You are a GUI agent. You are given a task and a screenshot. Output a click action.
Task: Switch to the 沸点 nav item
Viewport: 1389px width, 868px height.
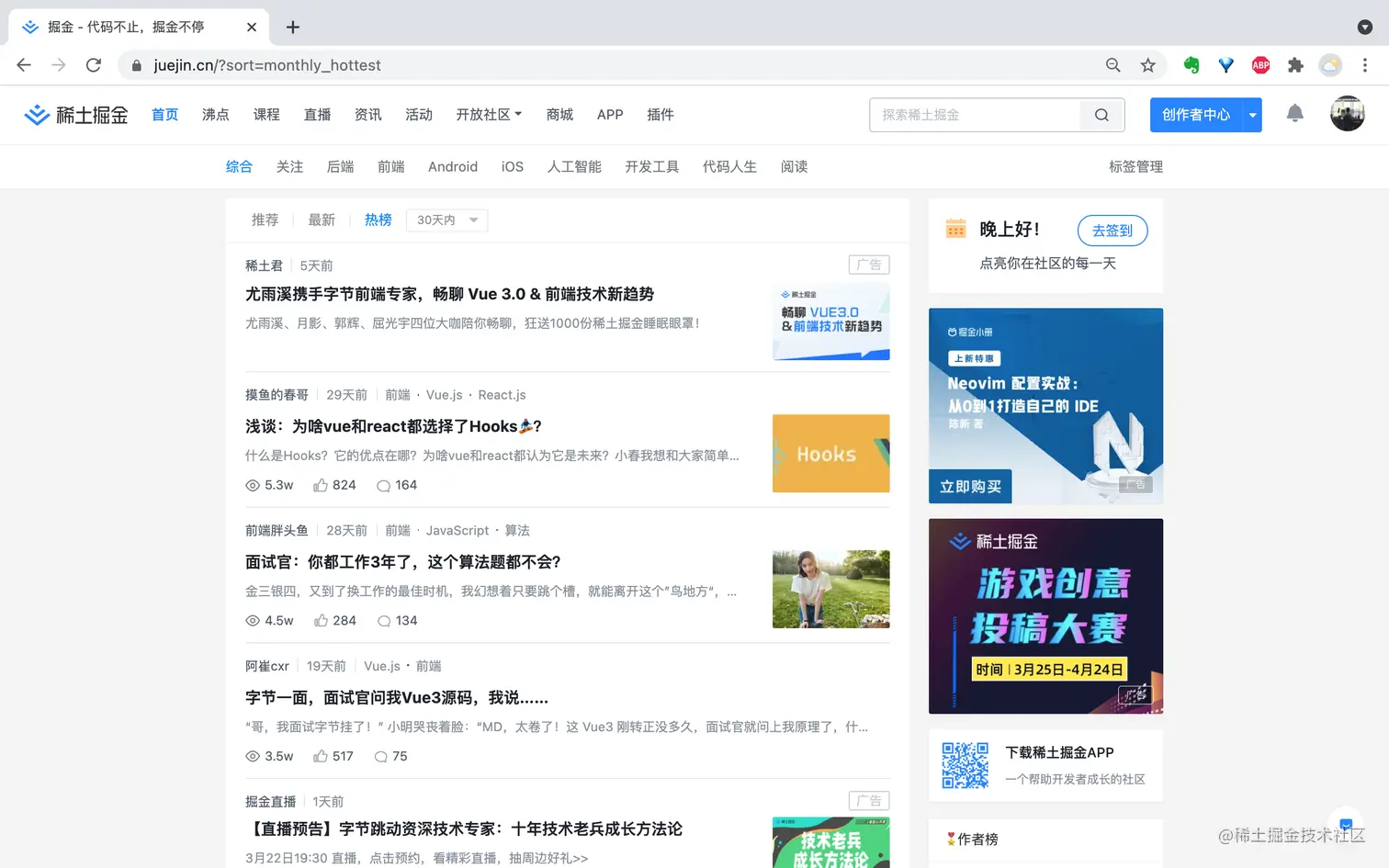click(216, 115)
